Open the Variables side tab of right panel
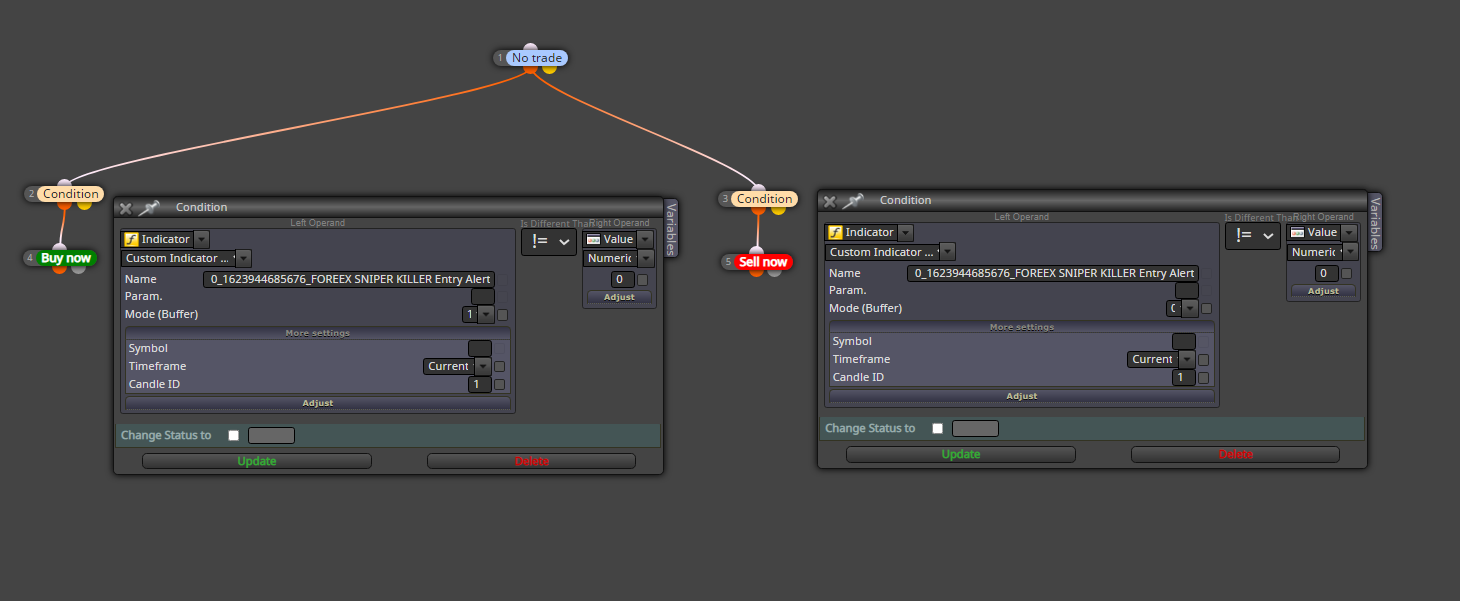 click(1375, 222)
